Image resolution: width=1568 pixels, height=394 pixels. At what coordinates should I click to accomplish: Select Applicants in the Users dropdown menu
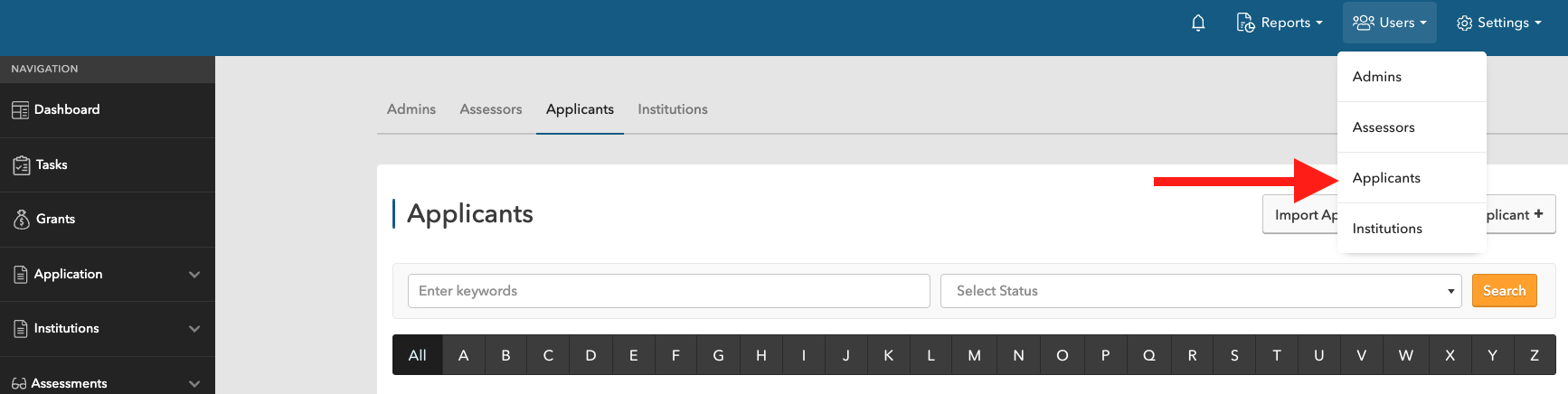(x=1386, y=178)
